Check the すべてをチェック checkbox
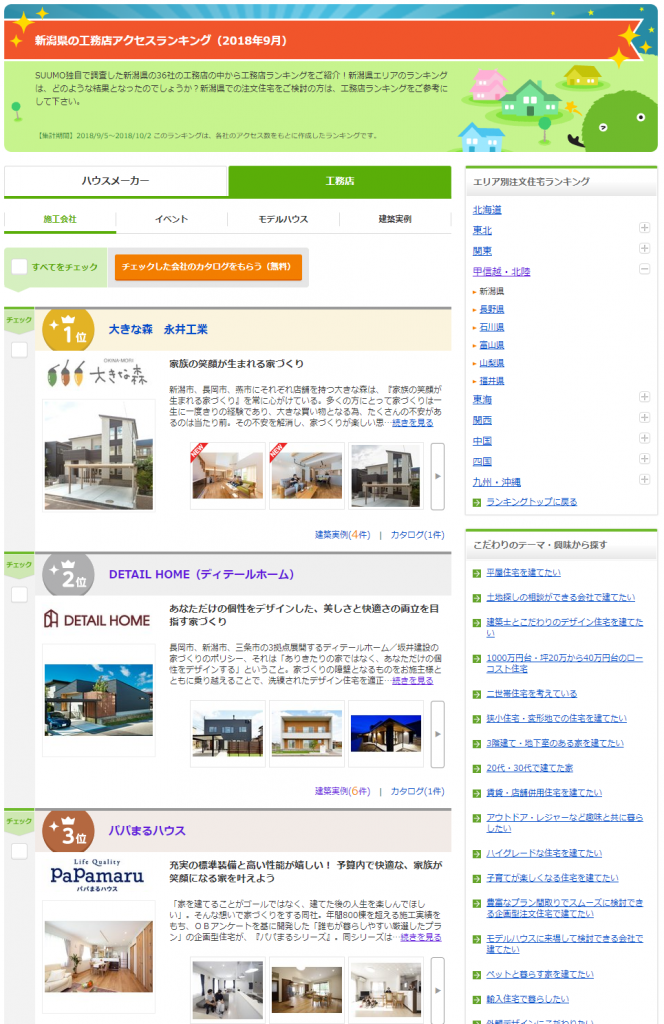This screenshot has height=1024, width=664. coord(19,267)
